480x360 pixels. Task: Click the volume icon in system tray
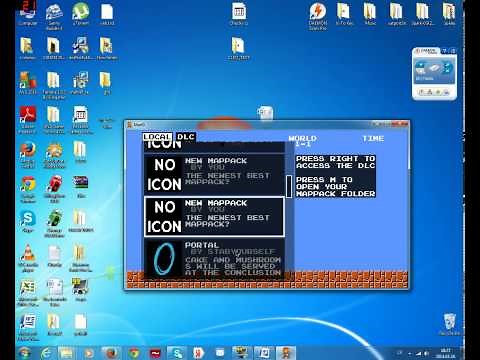427,353
